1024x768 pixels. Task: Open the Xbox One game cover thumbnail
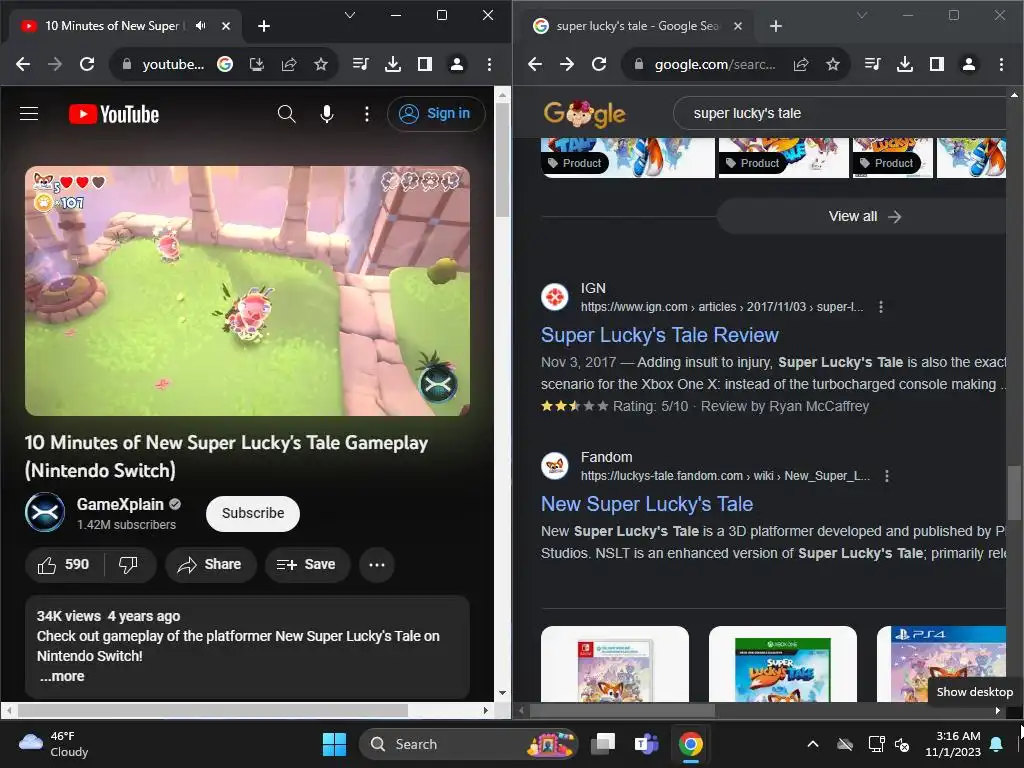tap(782, 664)
